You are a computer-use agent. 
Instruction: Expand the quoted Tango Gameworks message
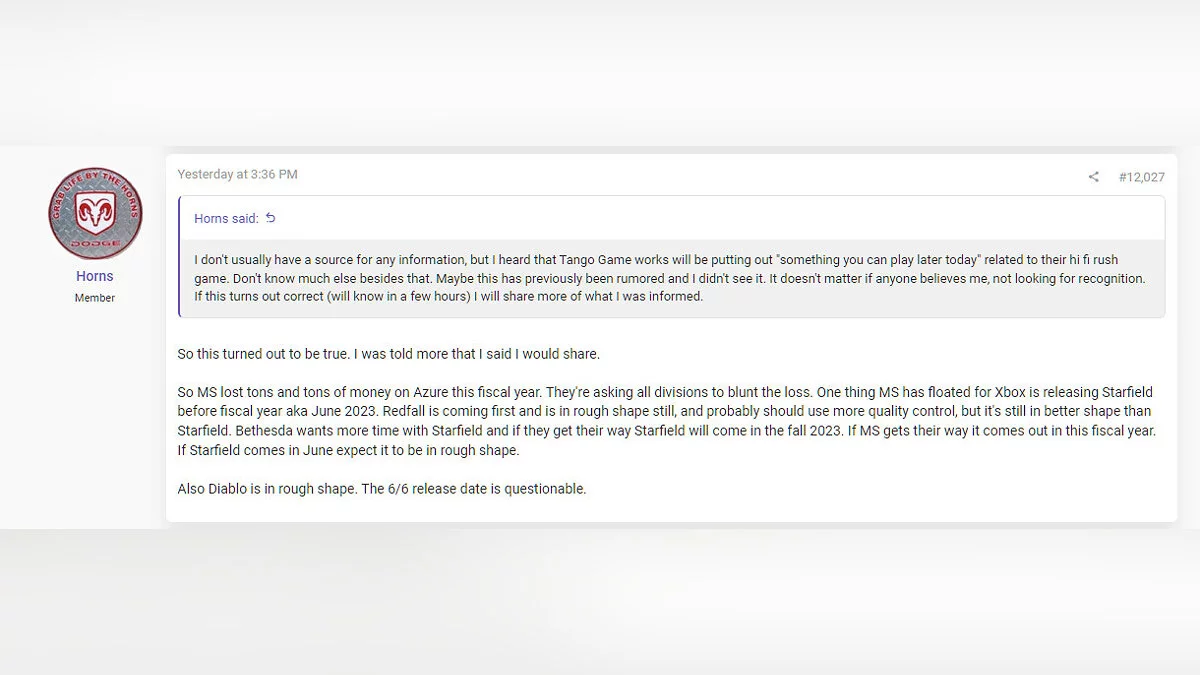pyautogui.click(x=670, y=279)
